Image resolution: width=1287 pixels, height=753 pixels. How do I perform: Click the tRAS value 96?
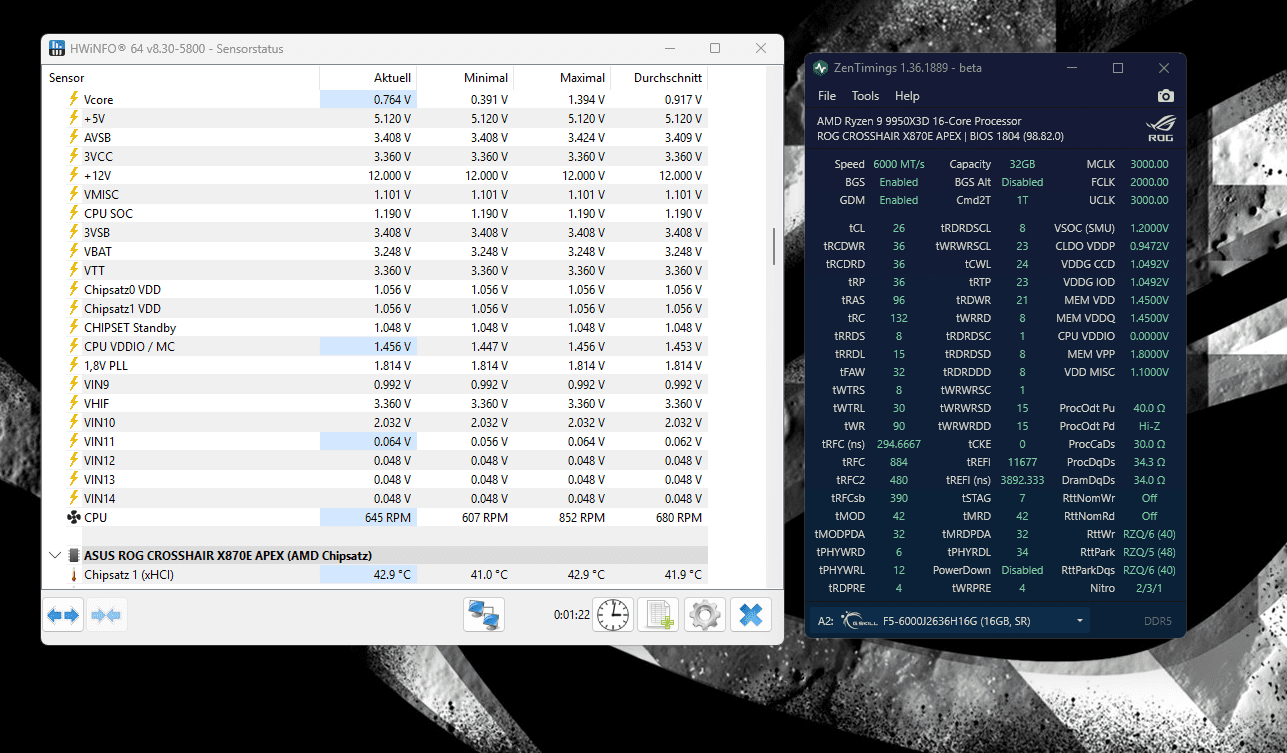[x=899, y=300]
